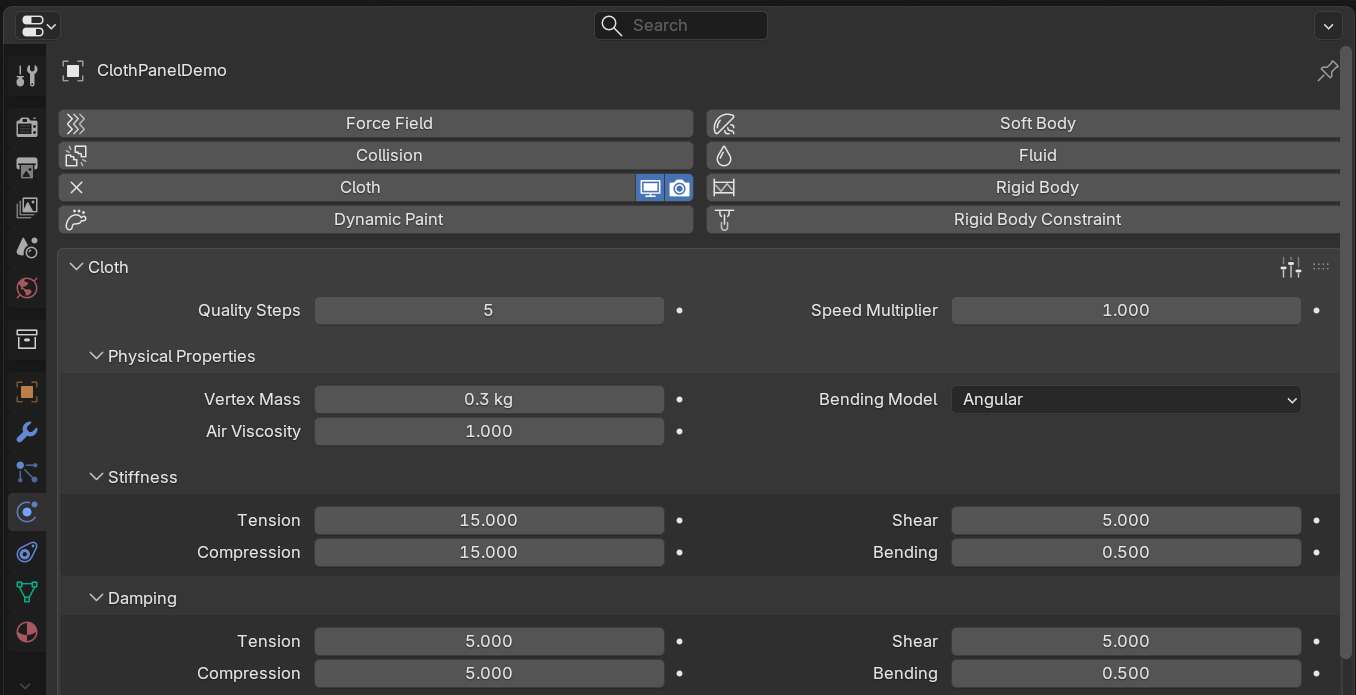The image size is (1356, 695).
Task: Toggle Cloth show in viewport
Action: tap(650, 187)
